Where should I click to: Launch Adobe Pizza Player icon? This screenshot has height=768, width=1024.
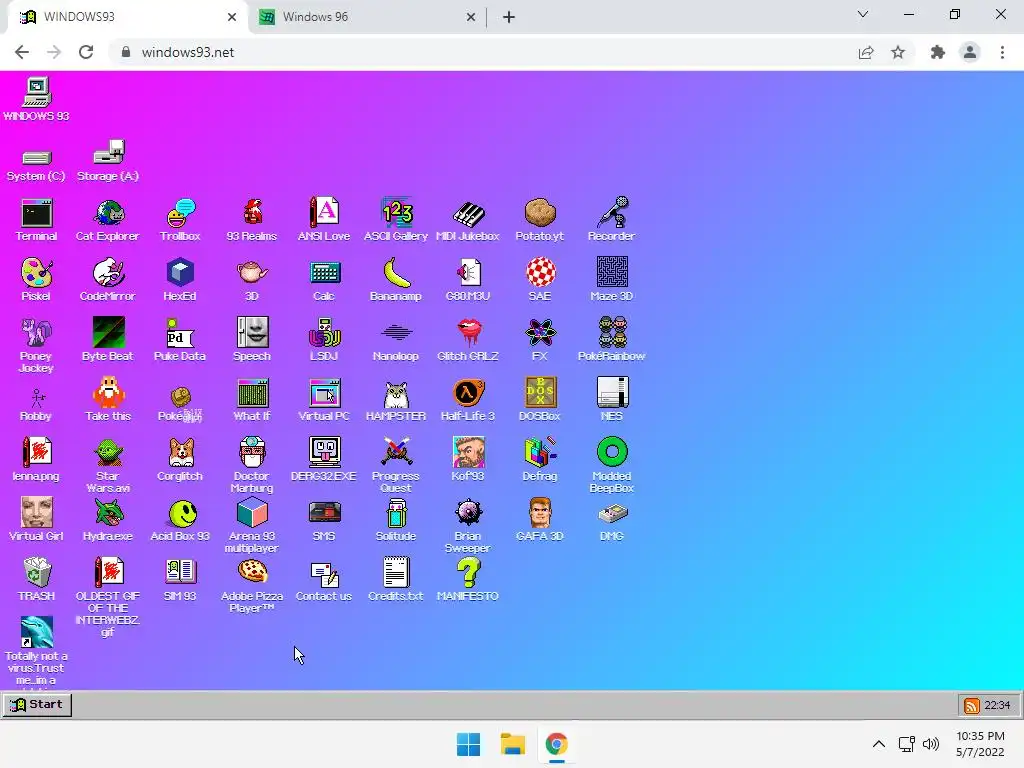point(252,586)
